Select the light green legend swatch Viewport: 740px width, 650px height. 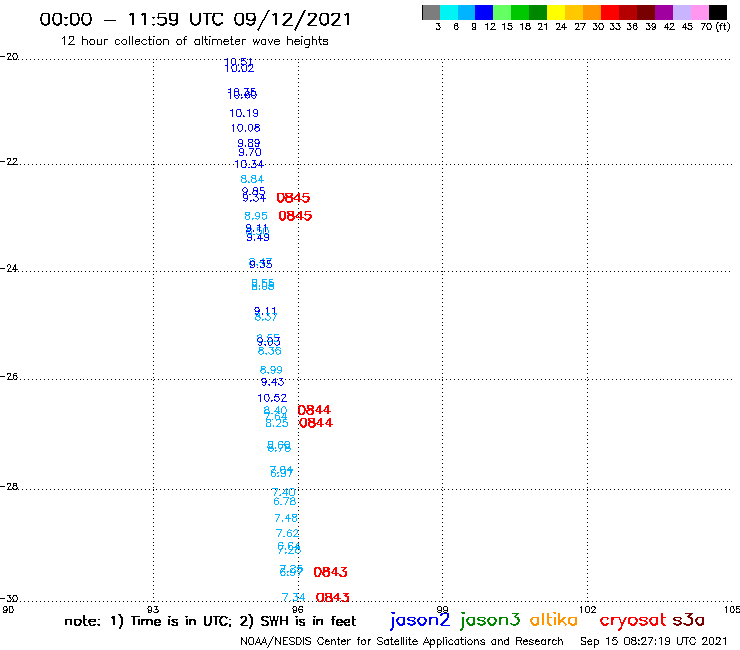point(502,12)
